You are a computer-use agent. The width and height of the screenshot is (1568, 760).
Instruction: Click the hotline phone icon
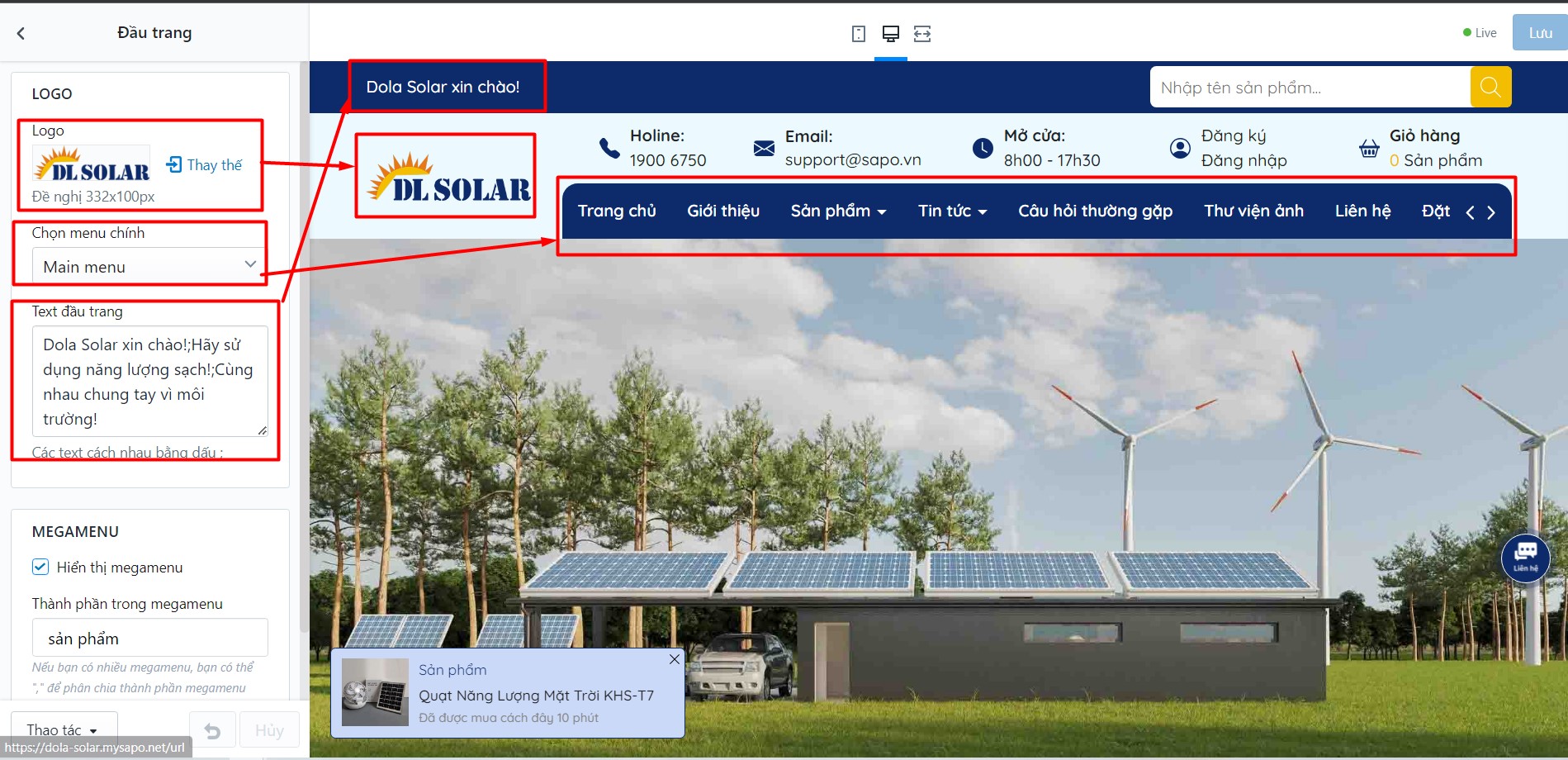tap(609, 148)
